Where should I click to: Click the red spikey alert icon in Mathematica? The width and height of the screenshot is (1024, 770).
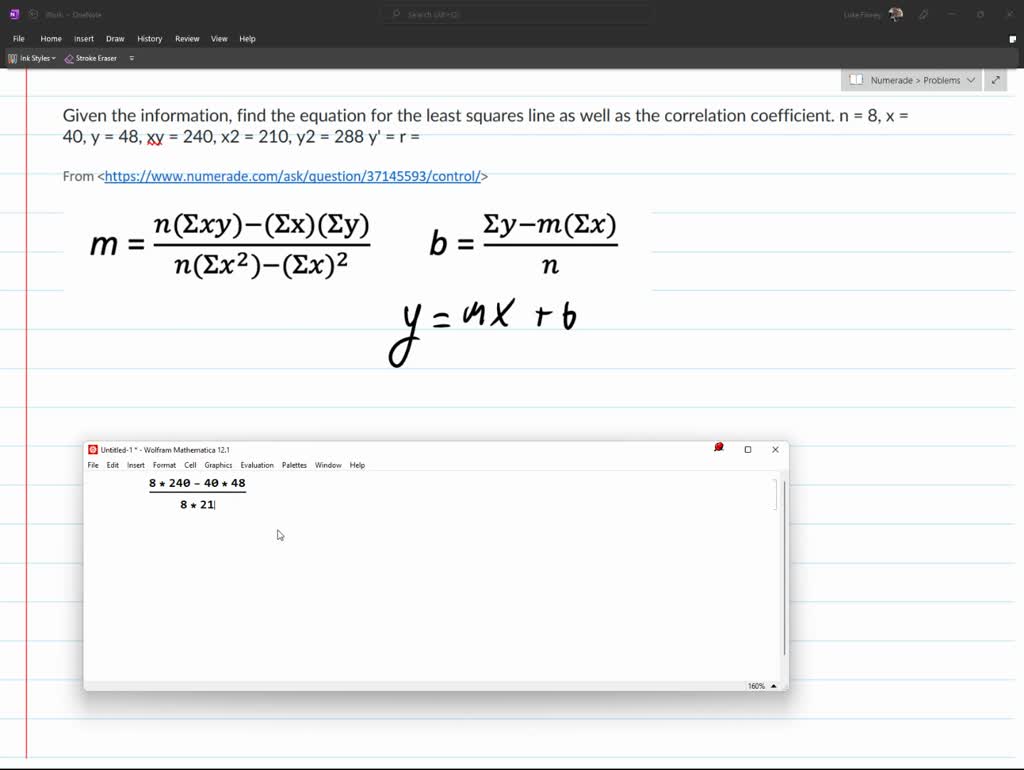click(x=718, y=448)
